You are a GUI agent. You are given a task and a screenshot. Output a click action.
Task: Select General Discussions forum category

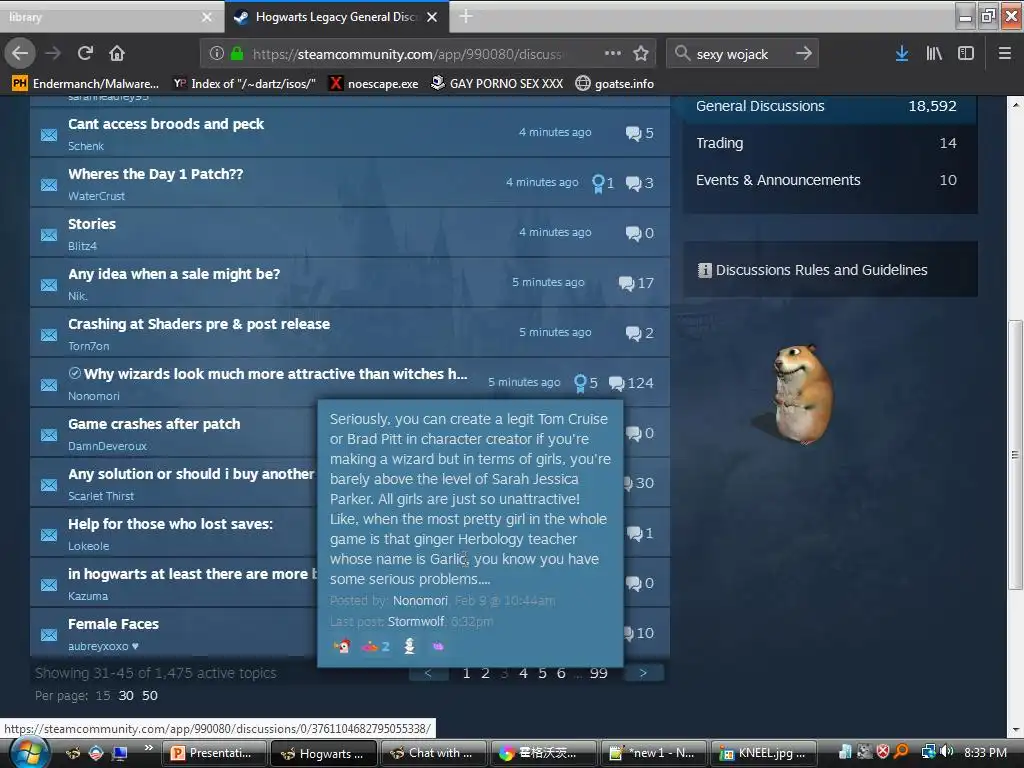pos(830,106)
